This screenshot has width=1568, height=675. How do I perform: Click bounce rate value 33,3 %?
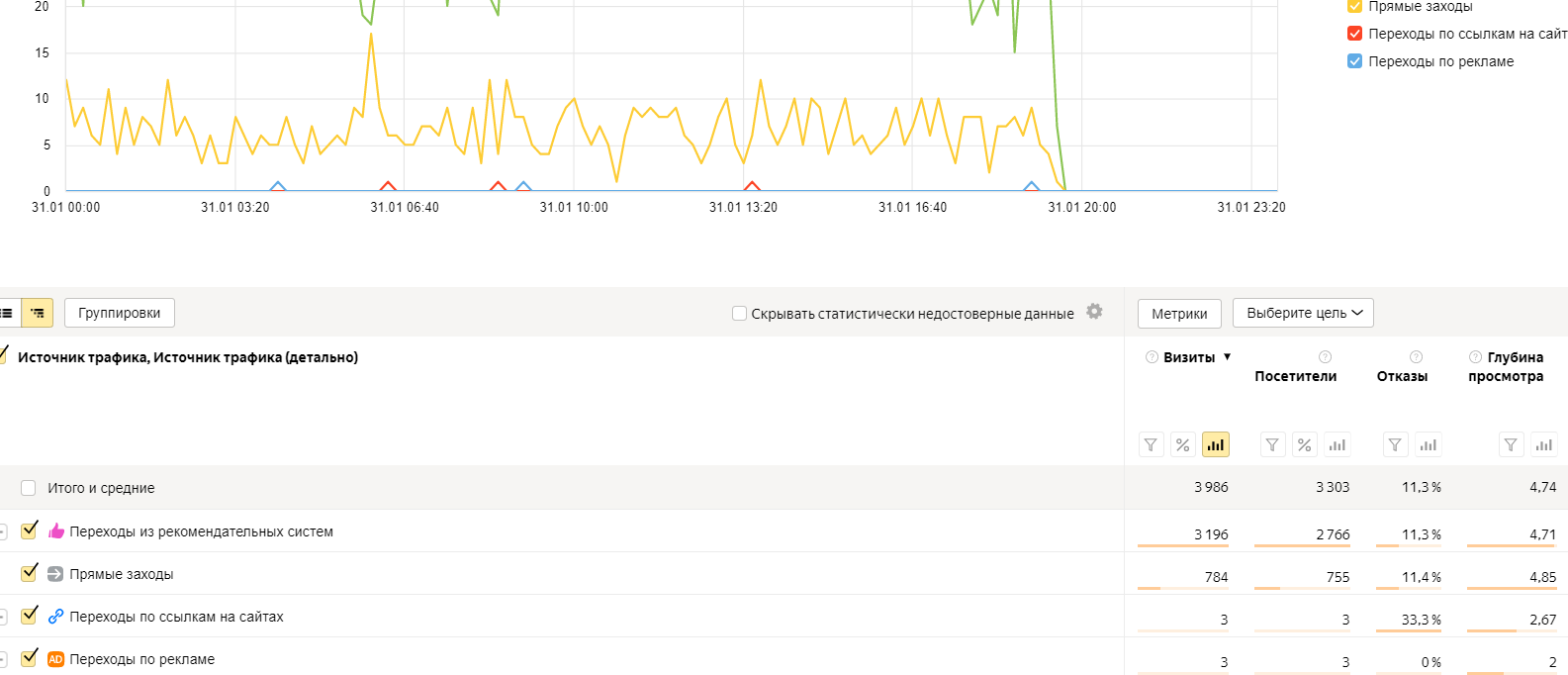[x=1422, y=620]
